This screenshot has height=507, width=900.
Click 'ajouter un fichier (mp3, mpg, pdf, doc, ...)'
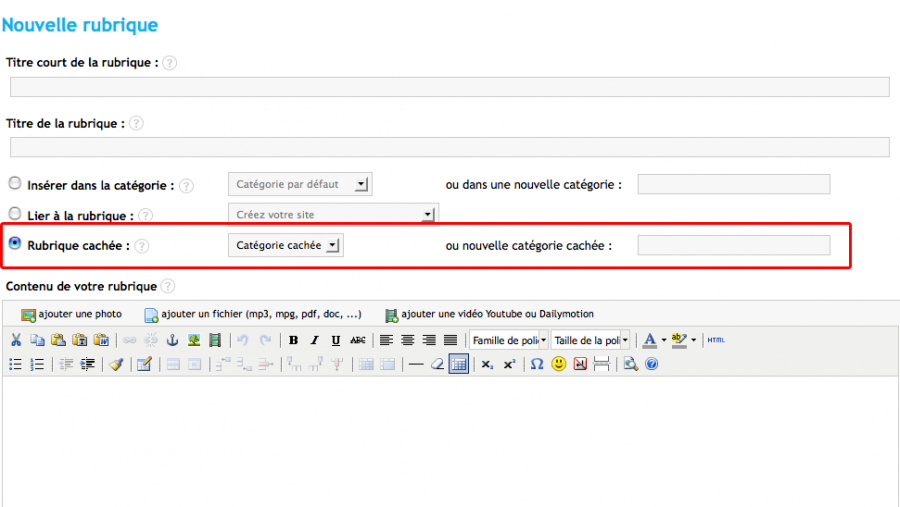pyautogui.click(x=253, y=314)
